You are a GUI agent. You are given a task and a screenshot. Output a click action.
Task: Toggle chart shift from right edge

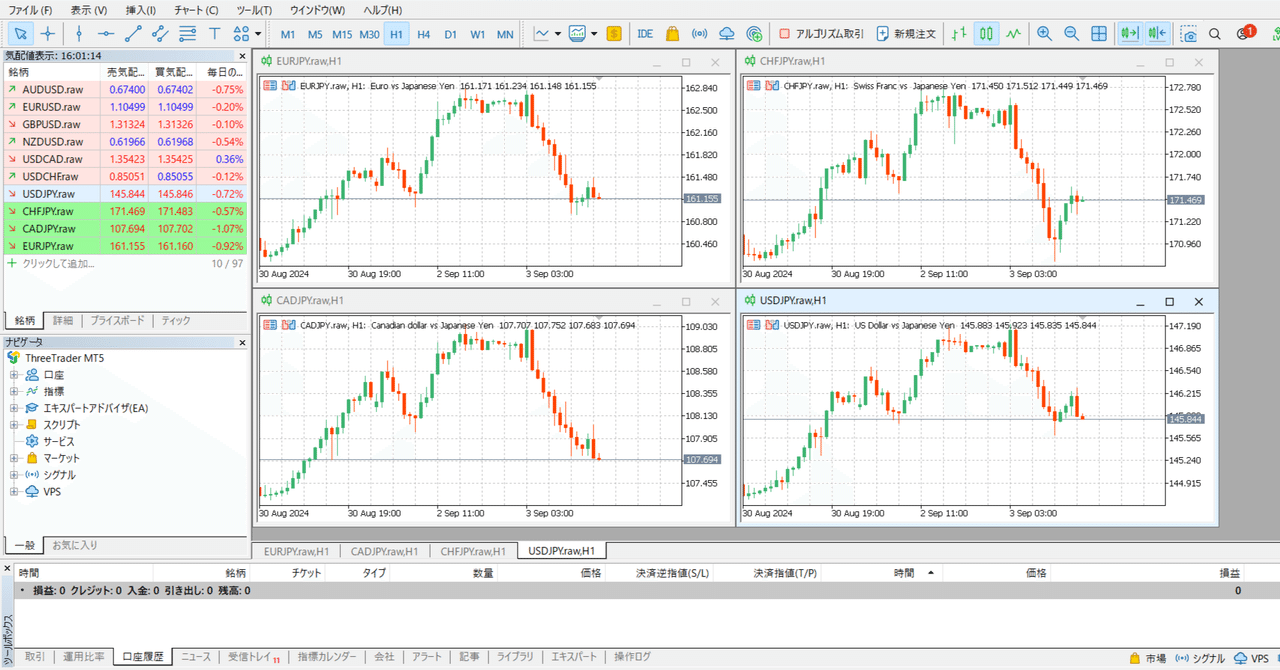1158,33
